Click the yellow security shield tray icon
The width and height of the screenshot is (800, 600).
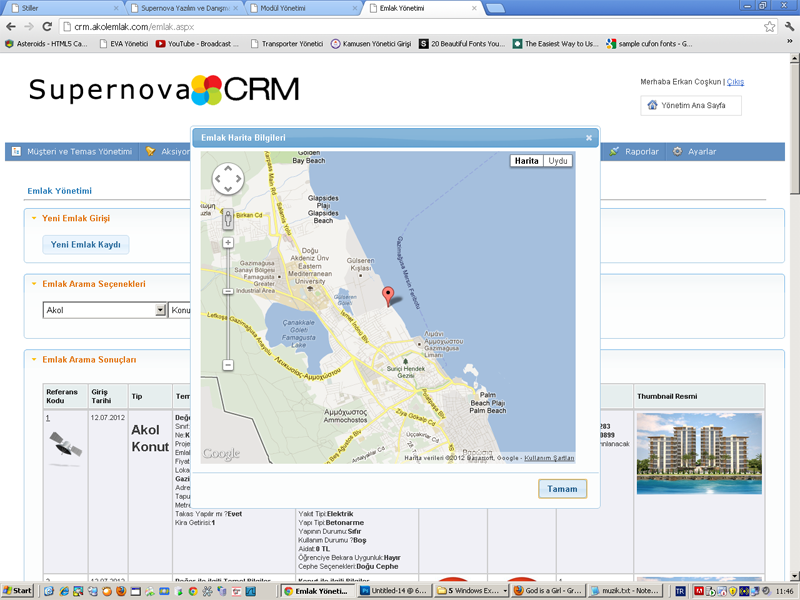[733, 591]
